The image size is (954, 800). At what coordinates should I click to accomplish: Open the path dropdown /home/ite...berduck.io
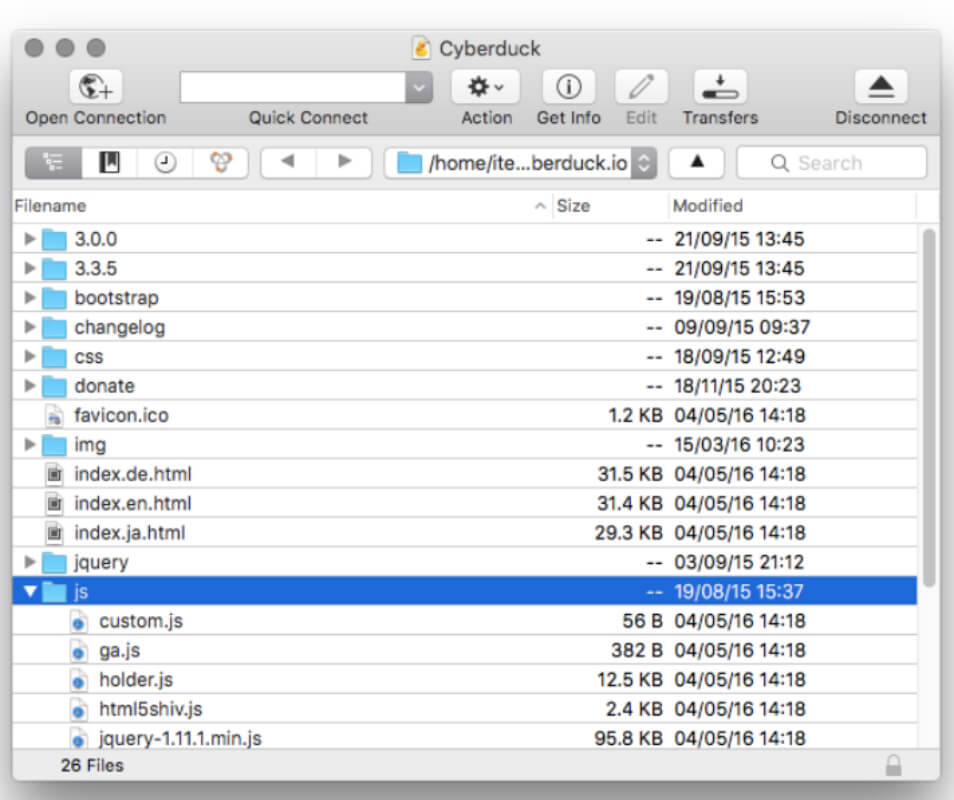pyautogui.click(x=521, y=162)
